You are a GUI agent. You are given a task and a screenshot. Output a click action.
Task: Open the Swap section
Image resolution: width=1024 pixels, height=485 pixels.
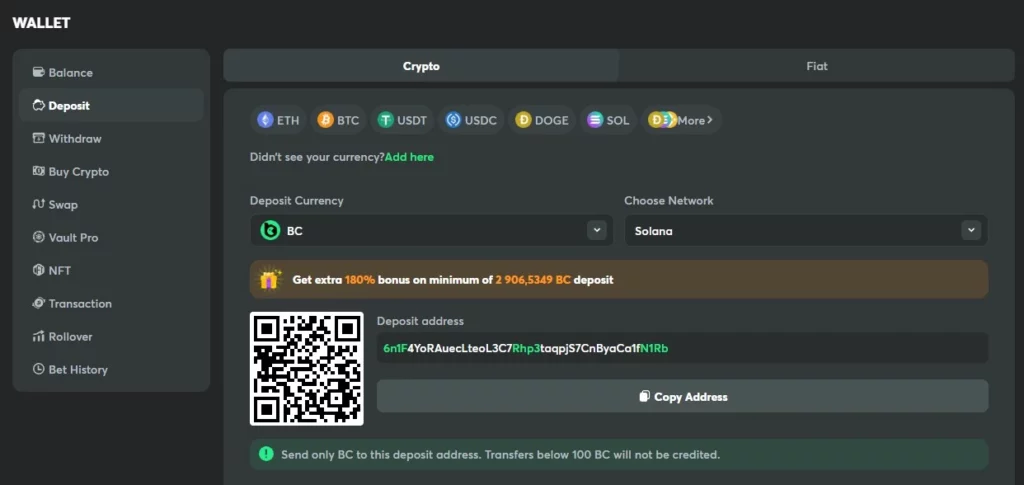point(111,204)
